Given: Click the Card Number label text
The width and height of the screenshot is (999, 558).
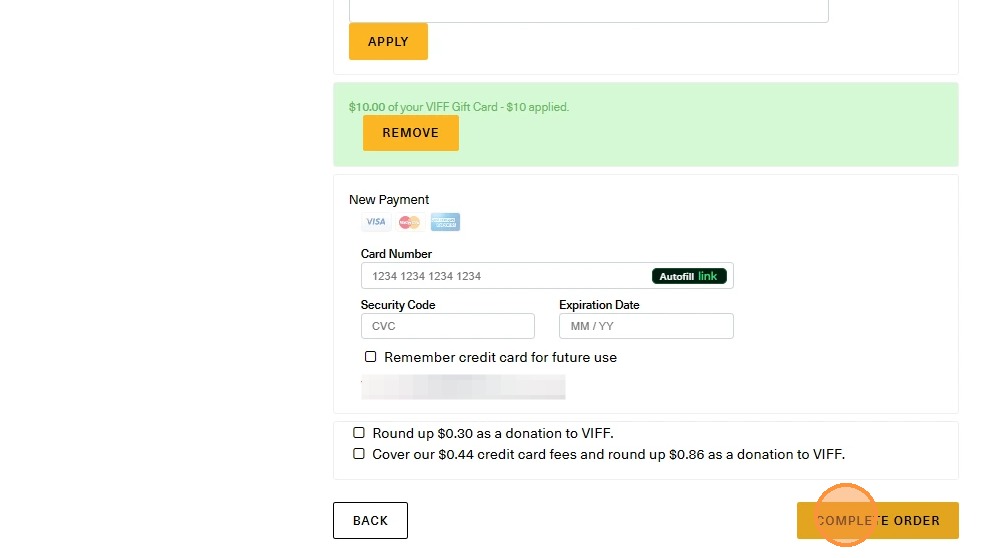Looking at the screenshot, I should click(x=396, y=254).
